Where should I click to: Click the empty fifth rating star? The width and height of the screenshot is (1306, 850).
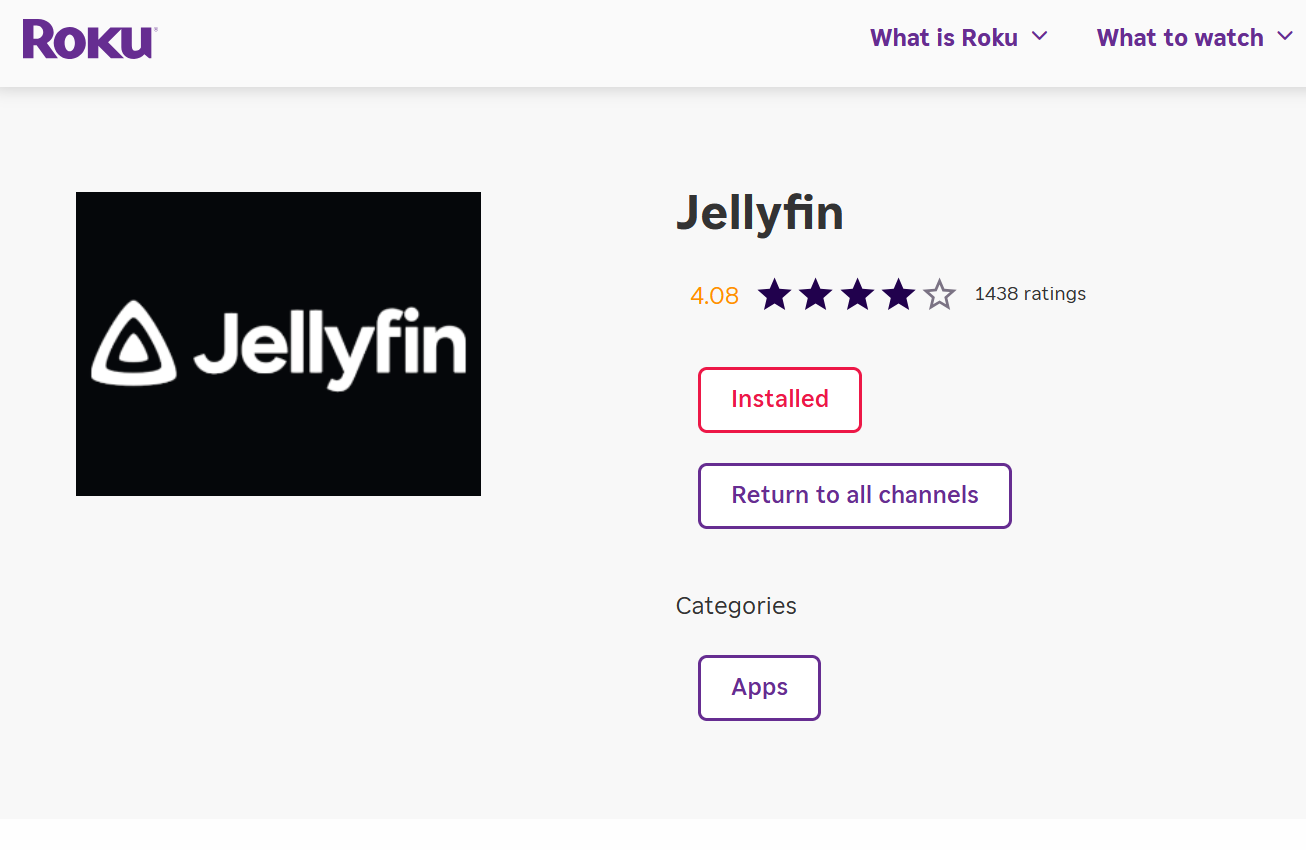click(x=939, y=295)
